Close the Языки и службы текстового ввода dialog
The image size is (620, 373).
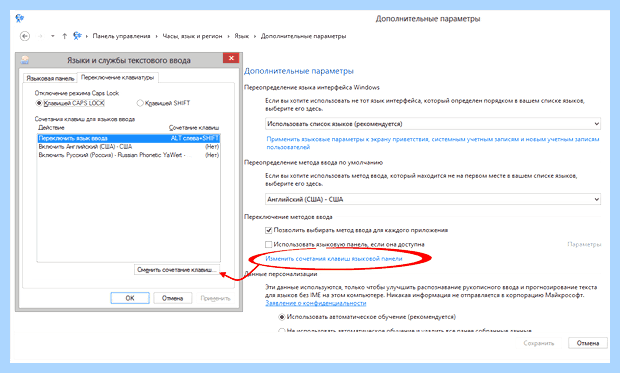coord(231,58)
